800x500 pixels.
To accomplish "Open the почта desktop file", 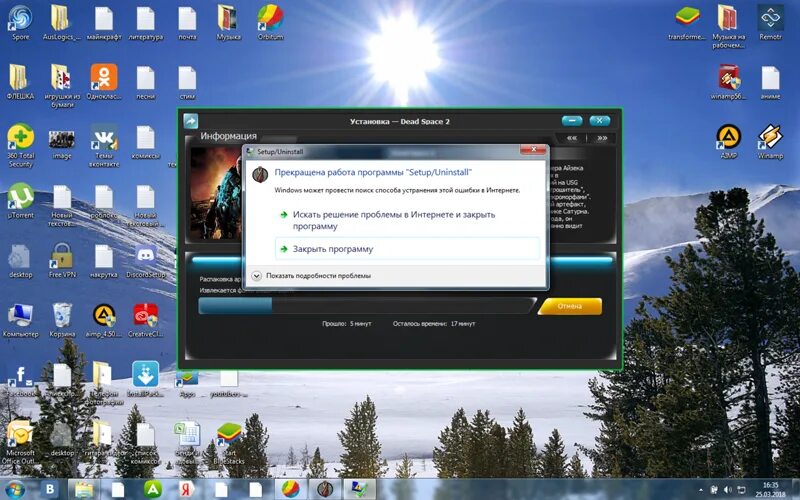I will click(x=187, y=21).
